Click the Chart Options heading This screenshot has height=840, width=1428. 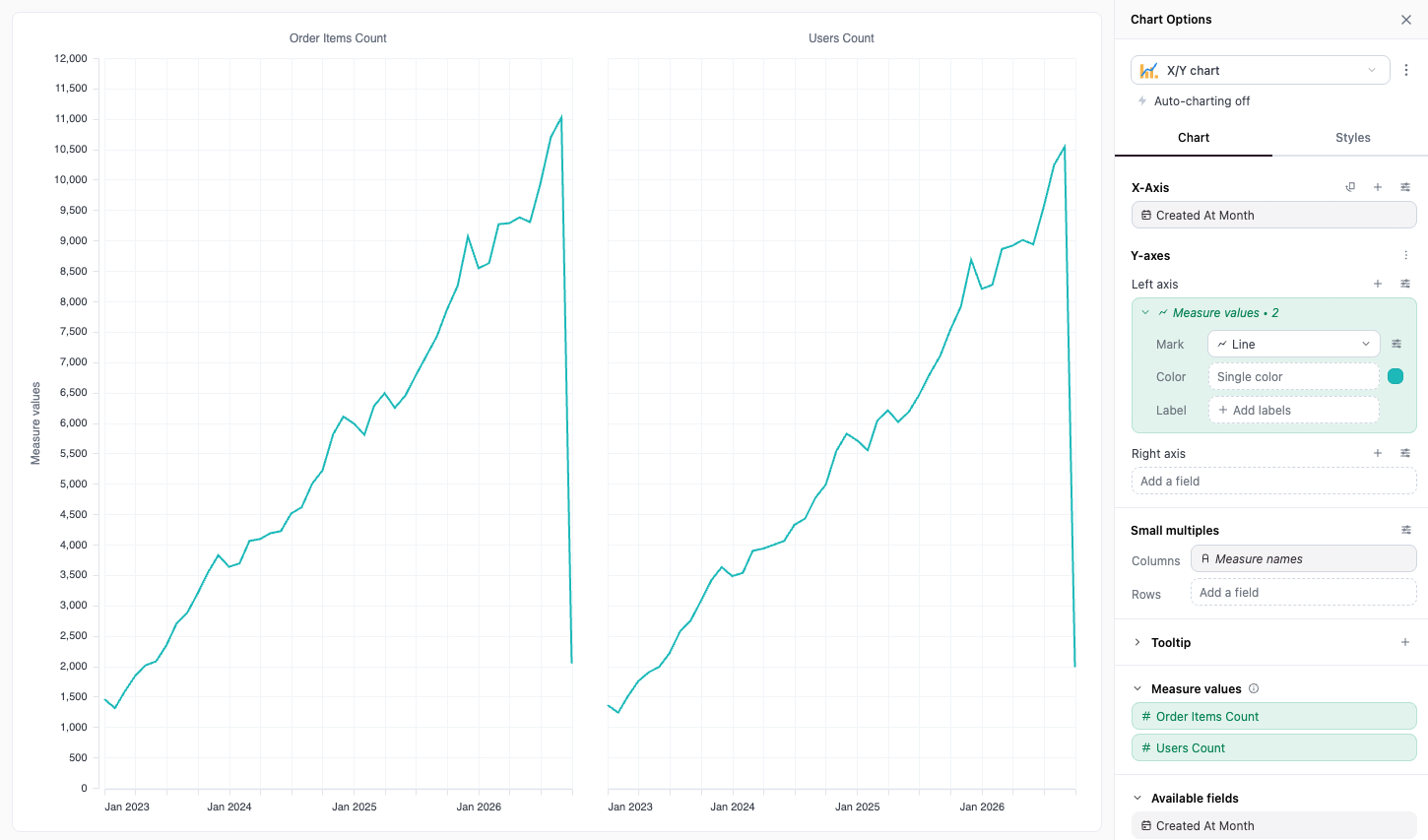(x=1171, y=20)
